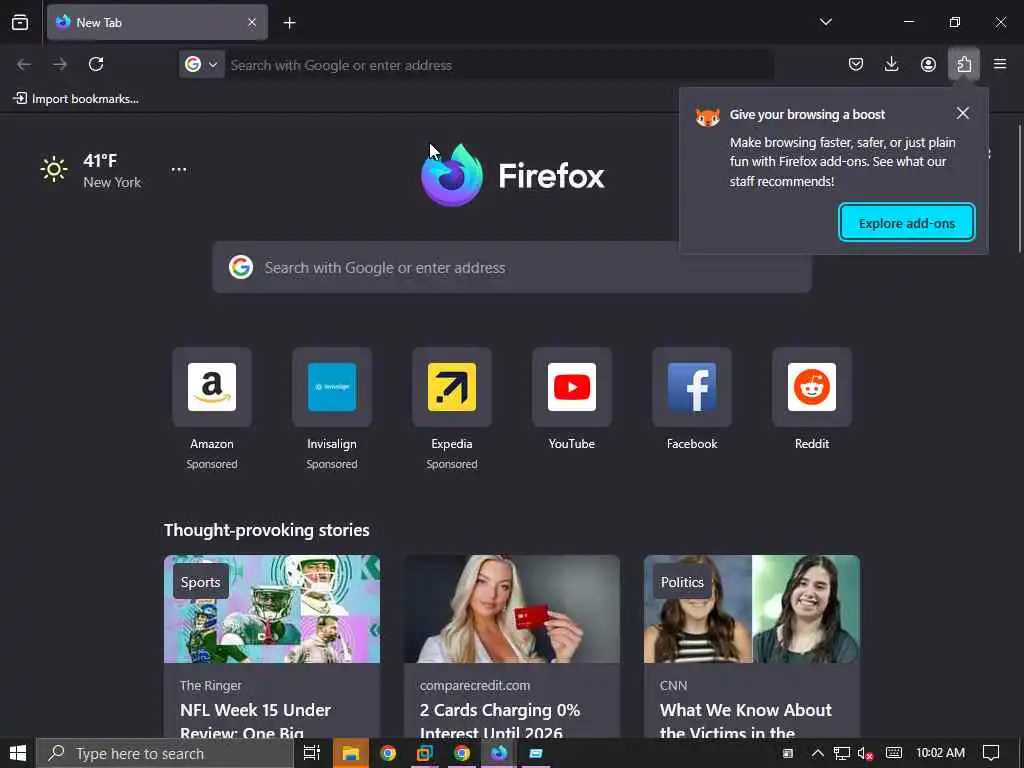This screenshot has height=768, width=1024.
Task: Open the NFL Week 15 story thumbnail
Action: (x=272, y=609)
